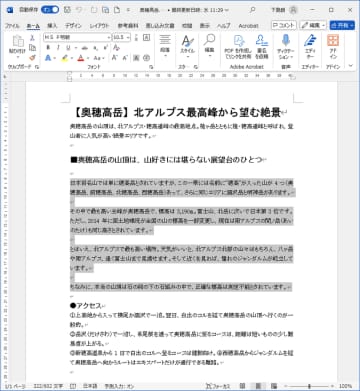The height and width of the screenshot is (391, 360).
Task: Open the 差し込み文書 tab
Action: (160, 26)
